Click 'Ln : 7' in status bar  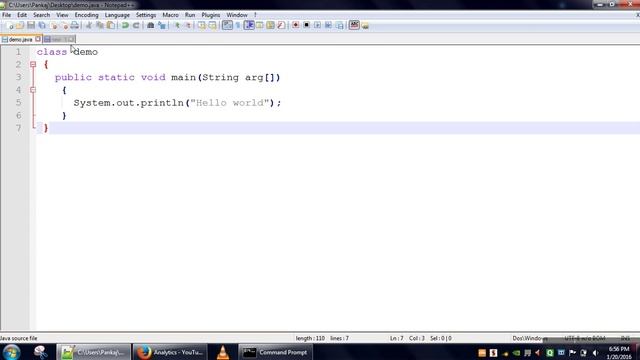point(396,338)
